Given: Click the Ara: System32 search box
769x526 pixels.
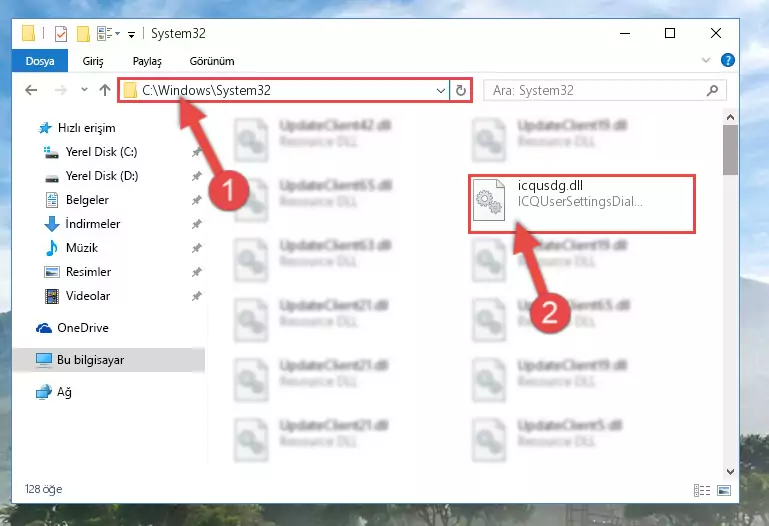Looking at the screenshot, I should 605,91.
